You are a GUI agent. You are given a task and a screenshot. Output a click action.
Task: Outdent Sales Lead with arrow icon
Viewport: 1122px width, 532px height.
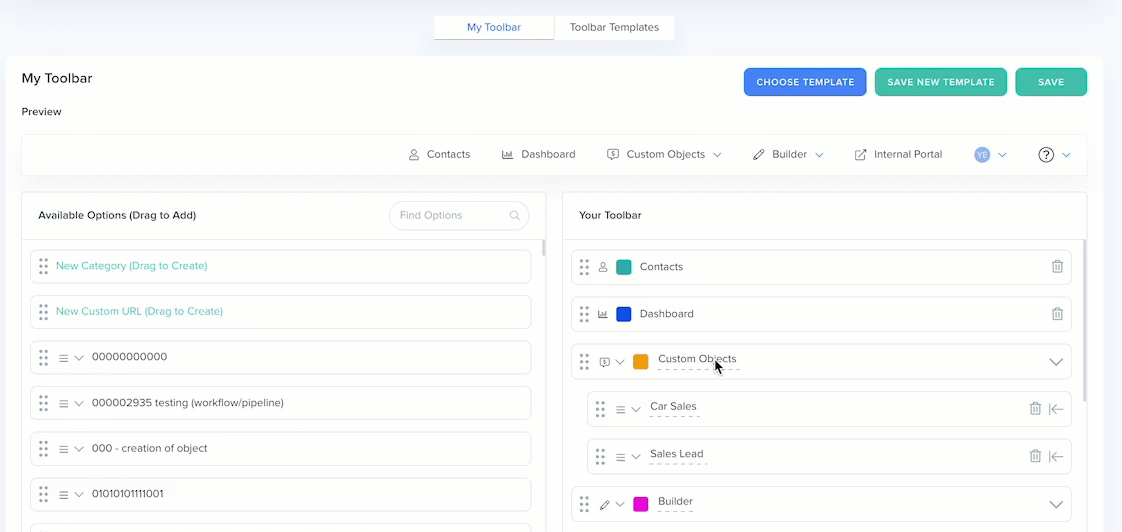(1056, 456)
